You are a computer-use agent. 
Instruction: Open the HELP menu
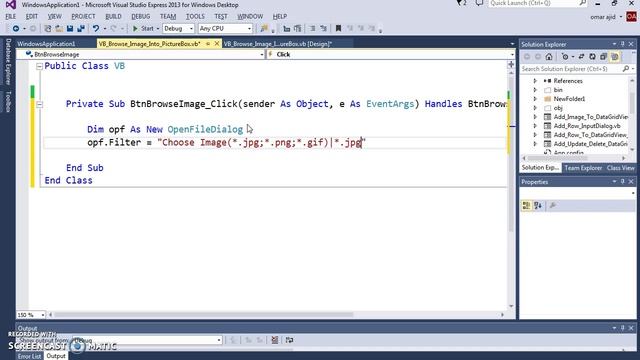click(x=280, y=16)
